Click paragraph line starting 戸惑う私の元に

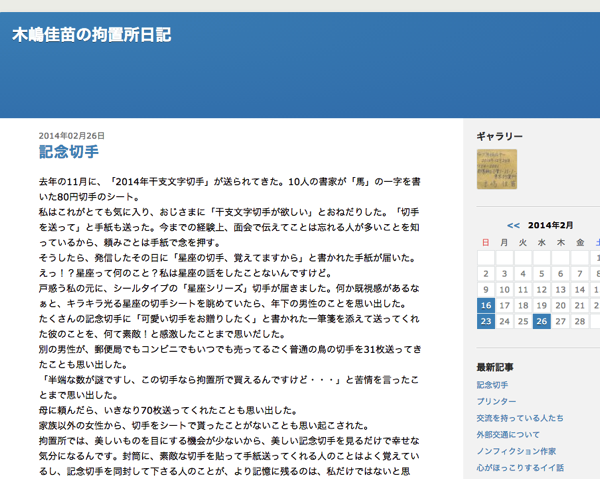(229, 288)
